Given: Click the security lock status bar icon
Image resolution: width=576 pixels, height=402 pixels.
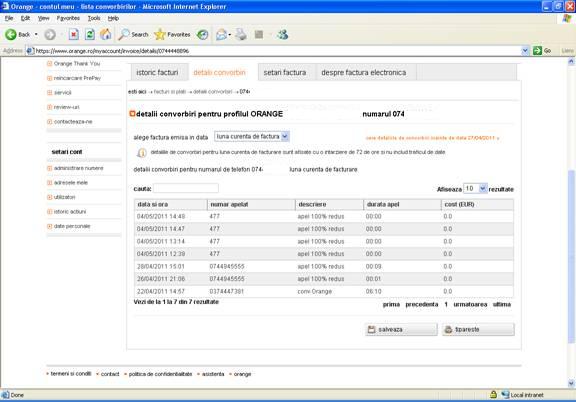Looking at the screenshot, I should coord(493,395).
